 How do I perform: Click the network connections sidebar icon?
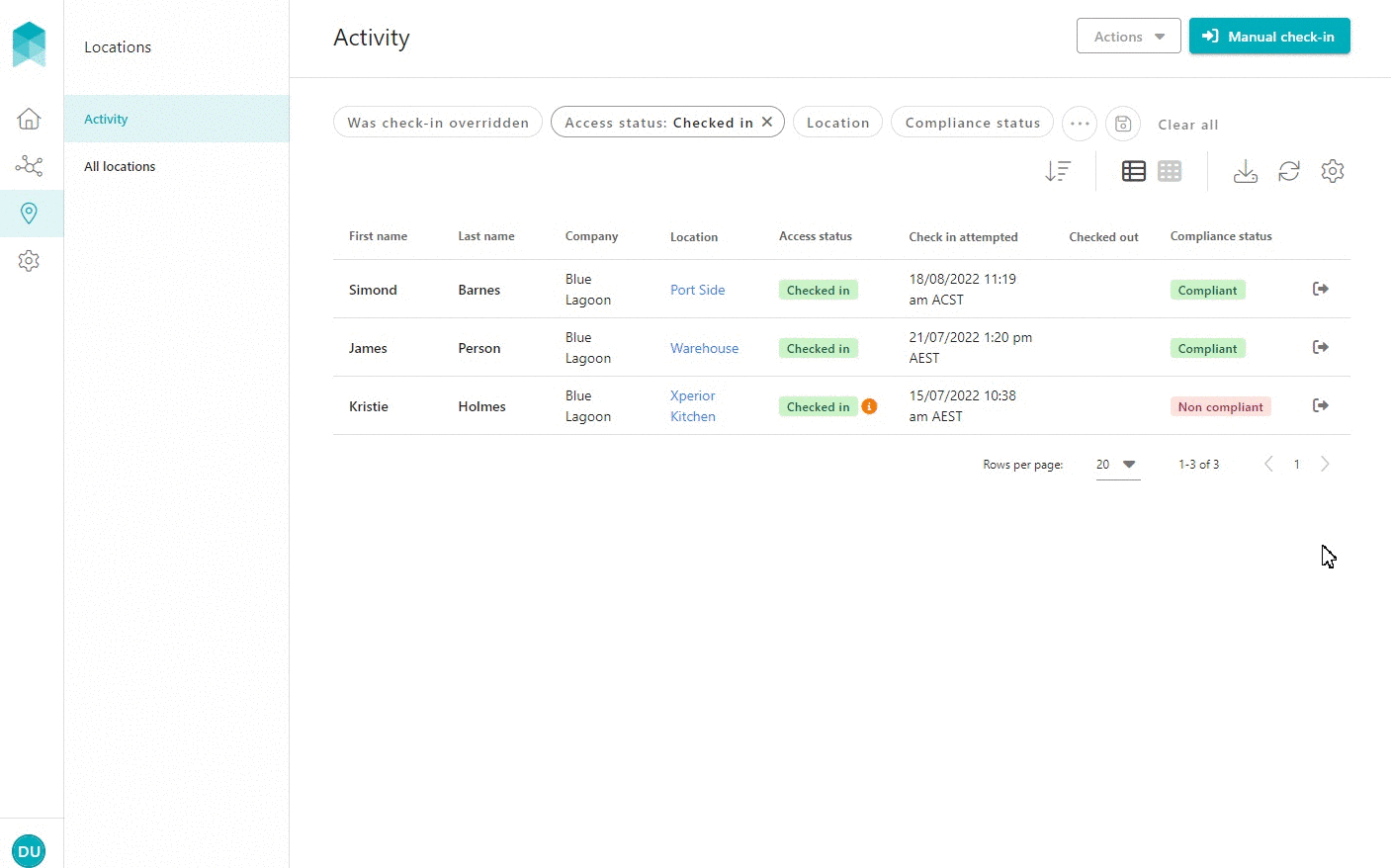29,166
